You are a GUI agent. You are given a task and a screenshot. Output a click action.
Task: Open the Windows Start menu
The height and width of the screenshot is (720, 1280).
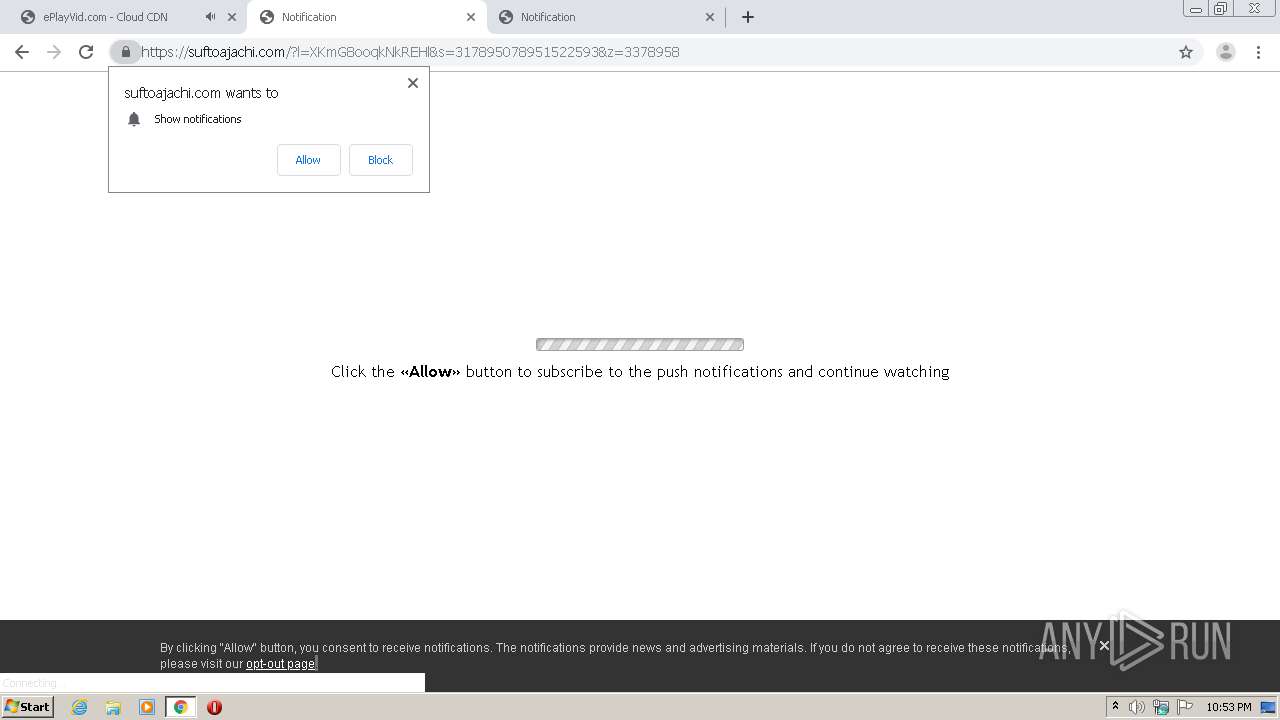(x=28, y=707)
